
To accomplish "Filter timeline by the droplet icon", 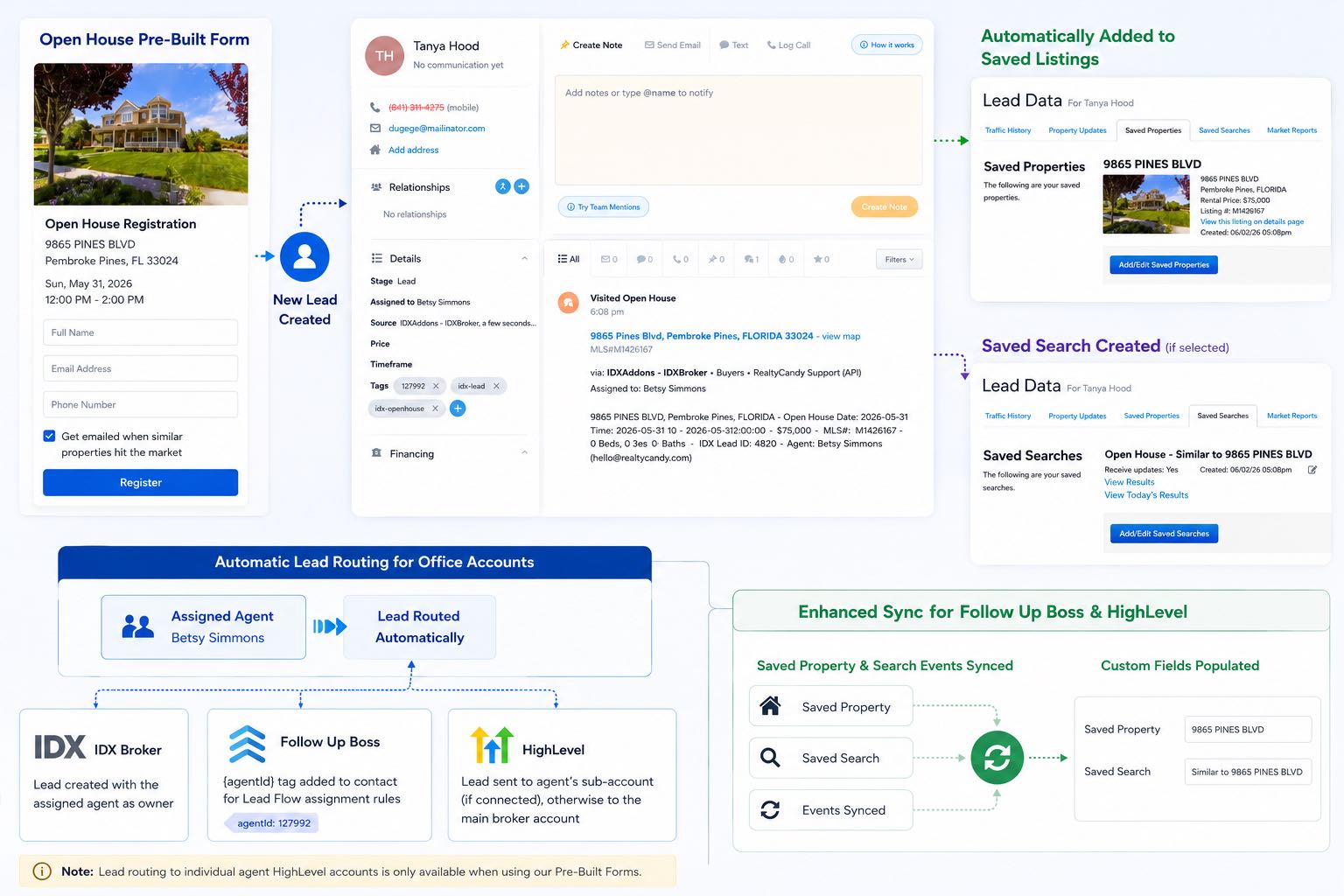I will click(x=787, y=259).
